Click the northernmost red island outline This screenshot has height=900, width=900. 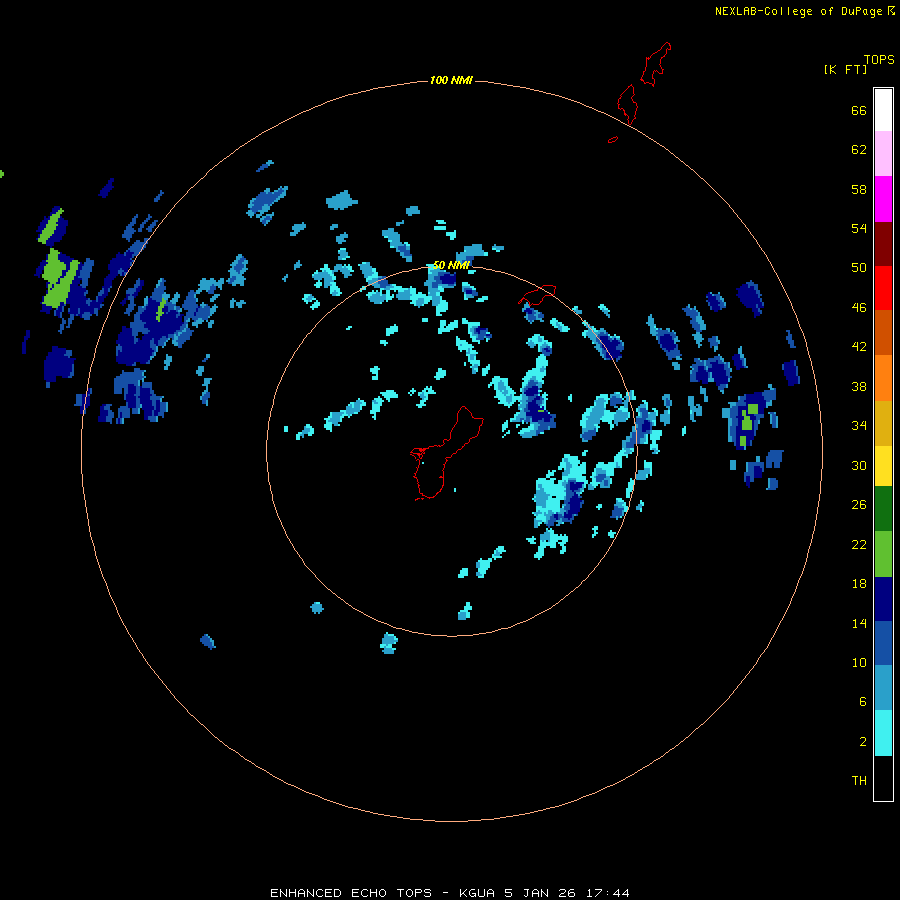pos(655,64)
